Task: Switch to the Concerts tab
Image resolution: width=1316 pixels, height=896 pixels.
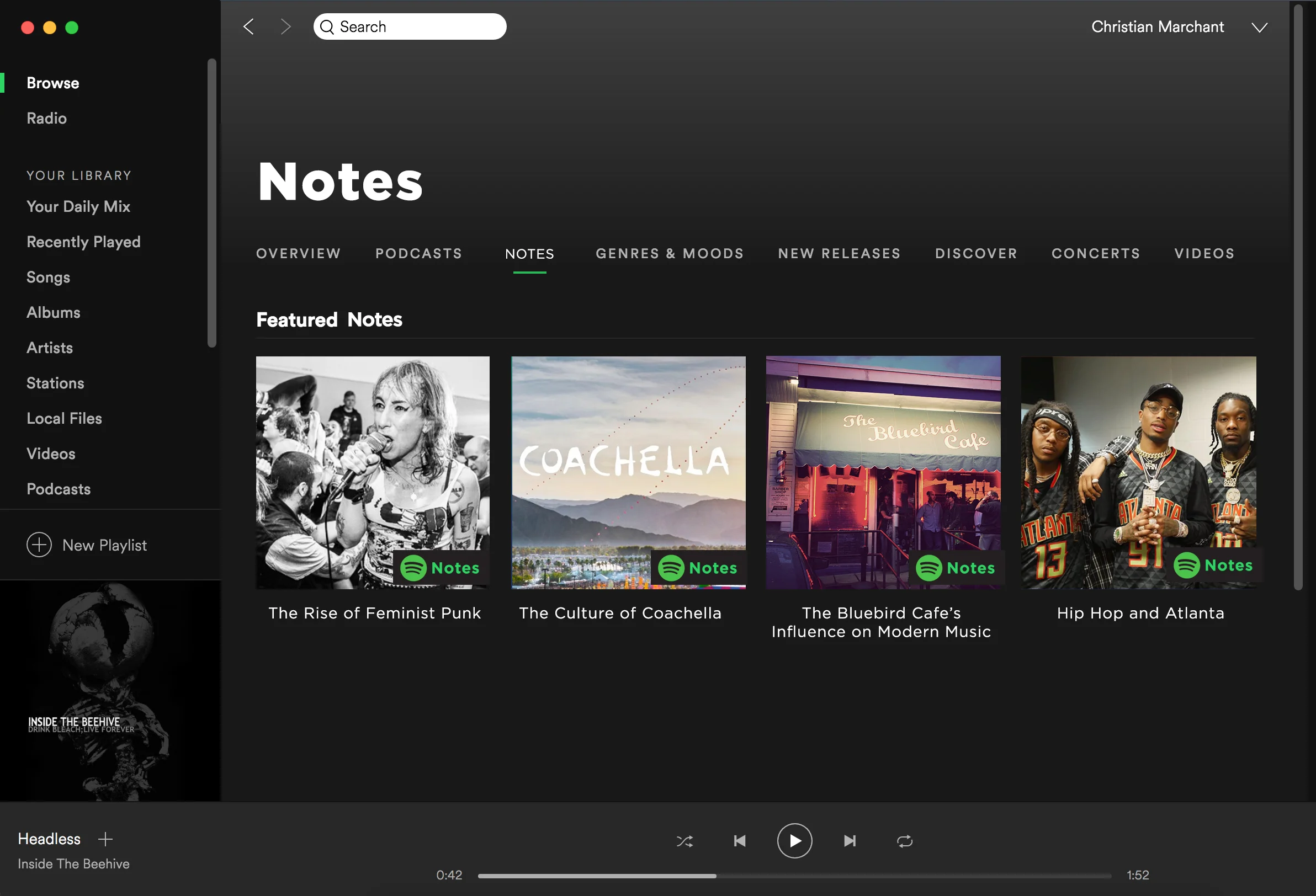Action: pyautogui.click(x=1096, y=254)
